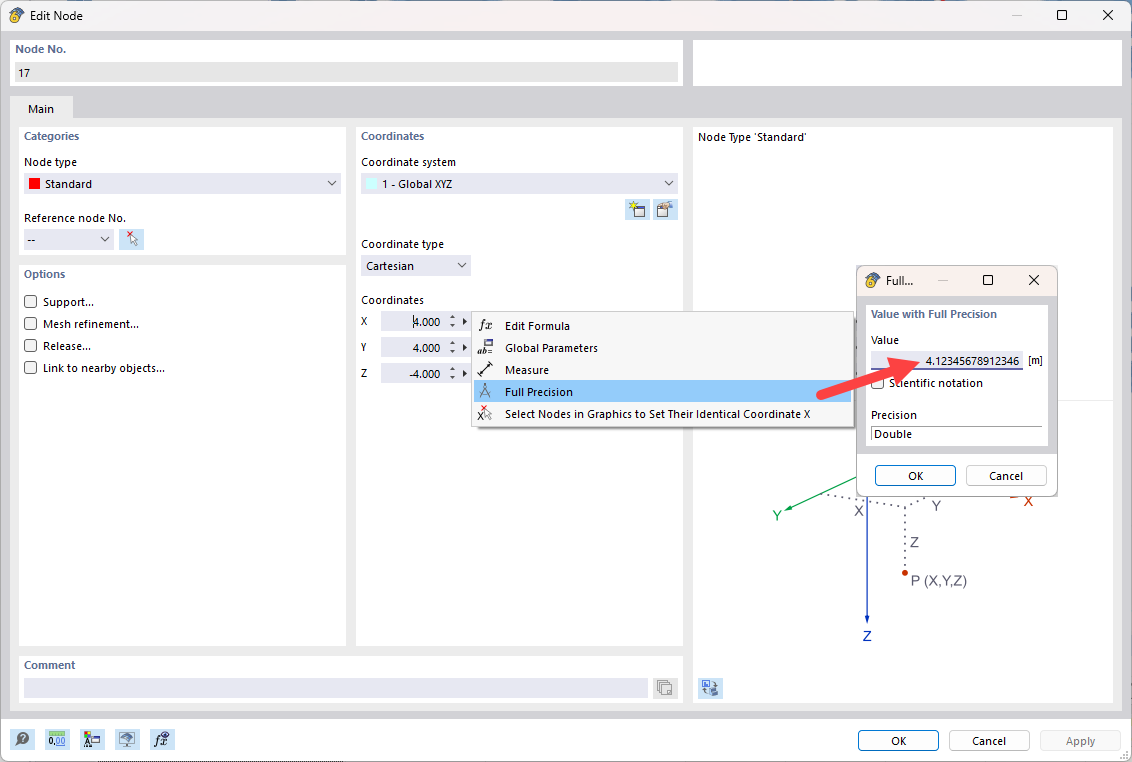Enable the Support option checkbox
1132x762 pixels.
(x=31, y=302)
